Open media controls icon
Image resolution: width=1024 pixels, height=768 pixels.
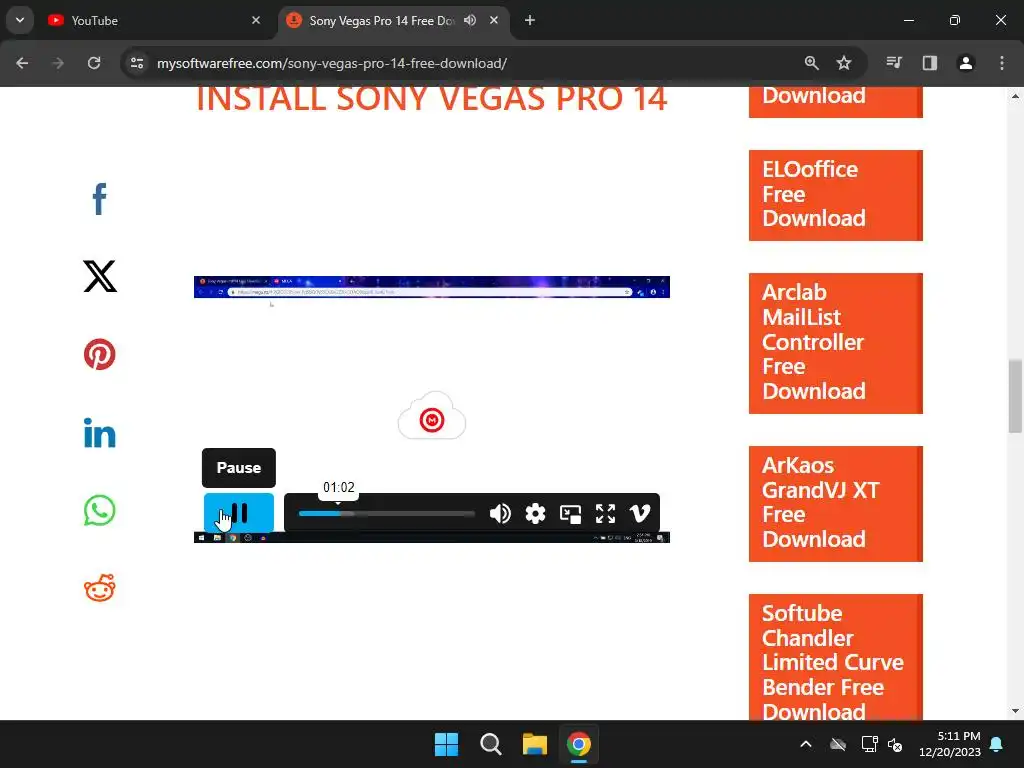(x=894, y=63)
